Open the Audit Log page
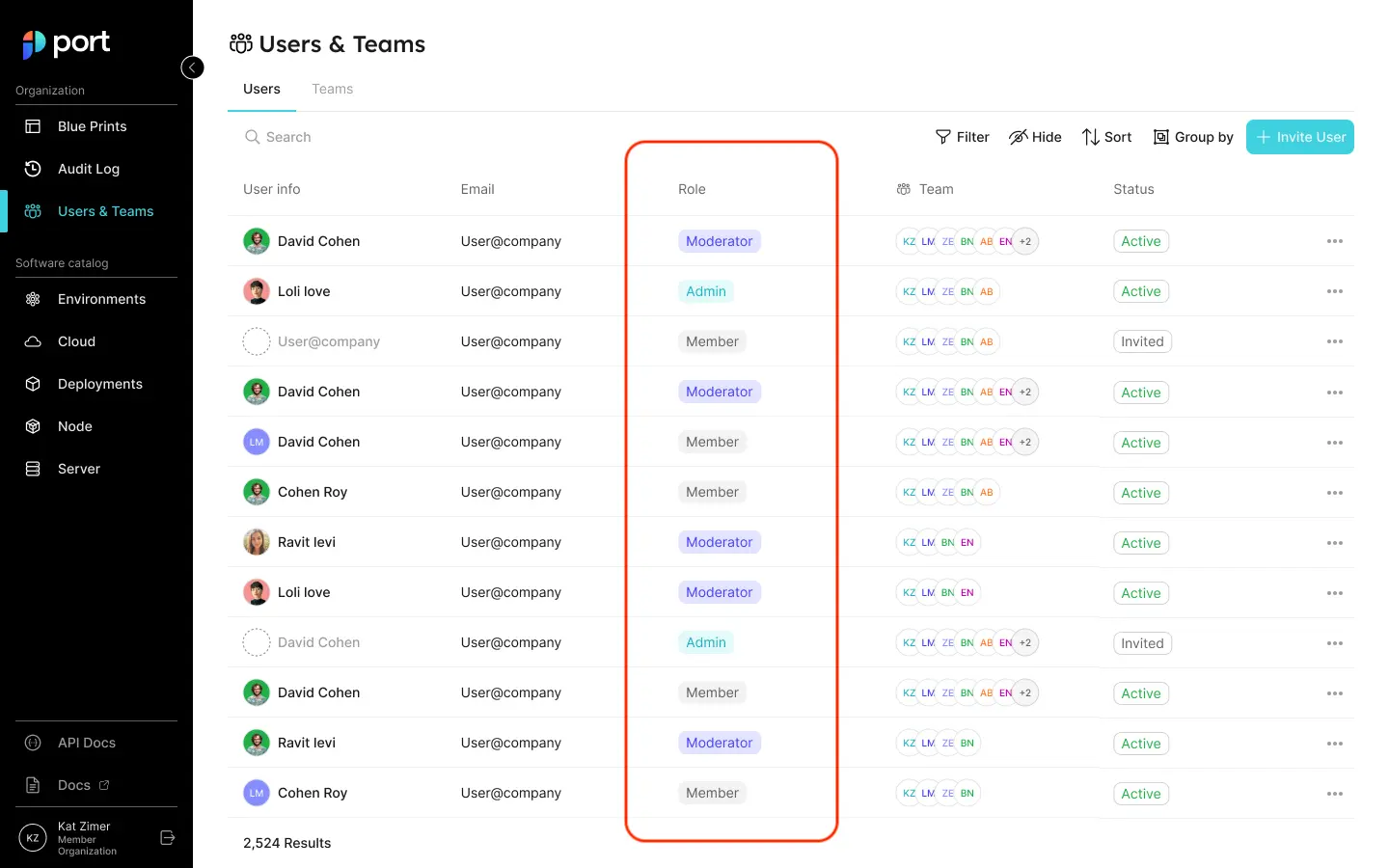The width and height of the screenshot is (1389, 868). (x=88, y=169)
